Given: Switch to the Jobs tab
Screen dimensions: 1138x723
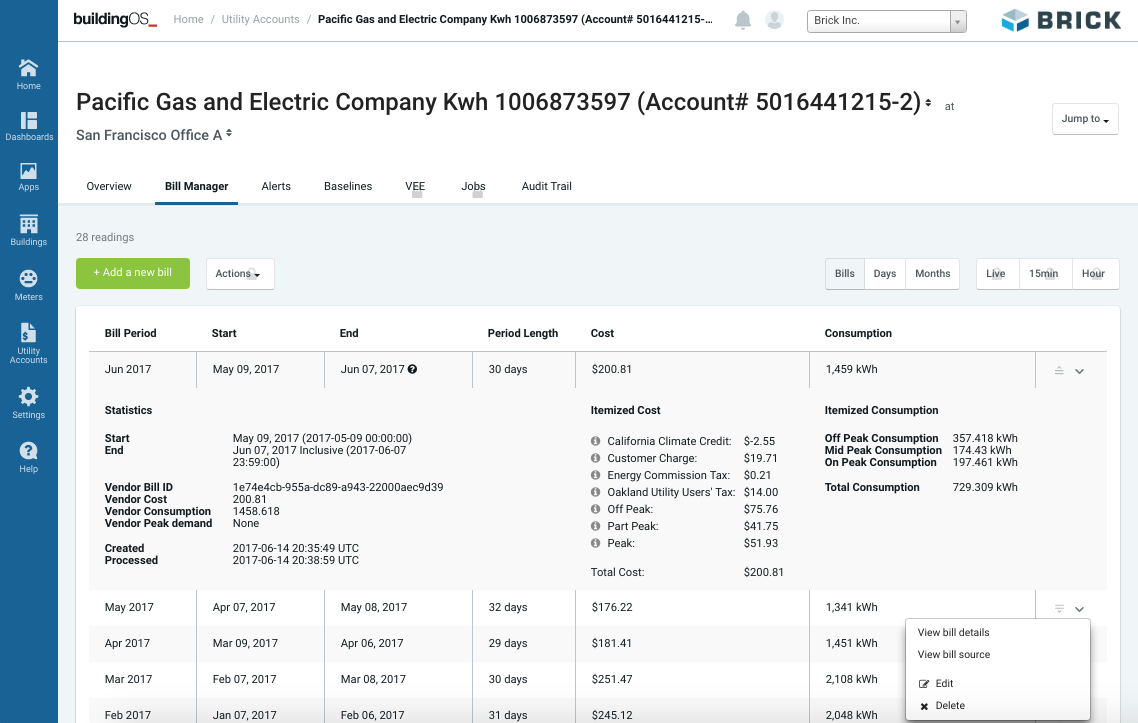Looking at the screenshot, I should tap(473, 187).
